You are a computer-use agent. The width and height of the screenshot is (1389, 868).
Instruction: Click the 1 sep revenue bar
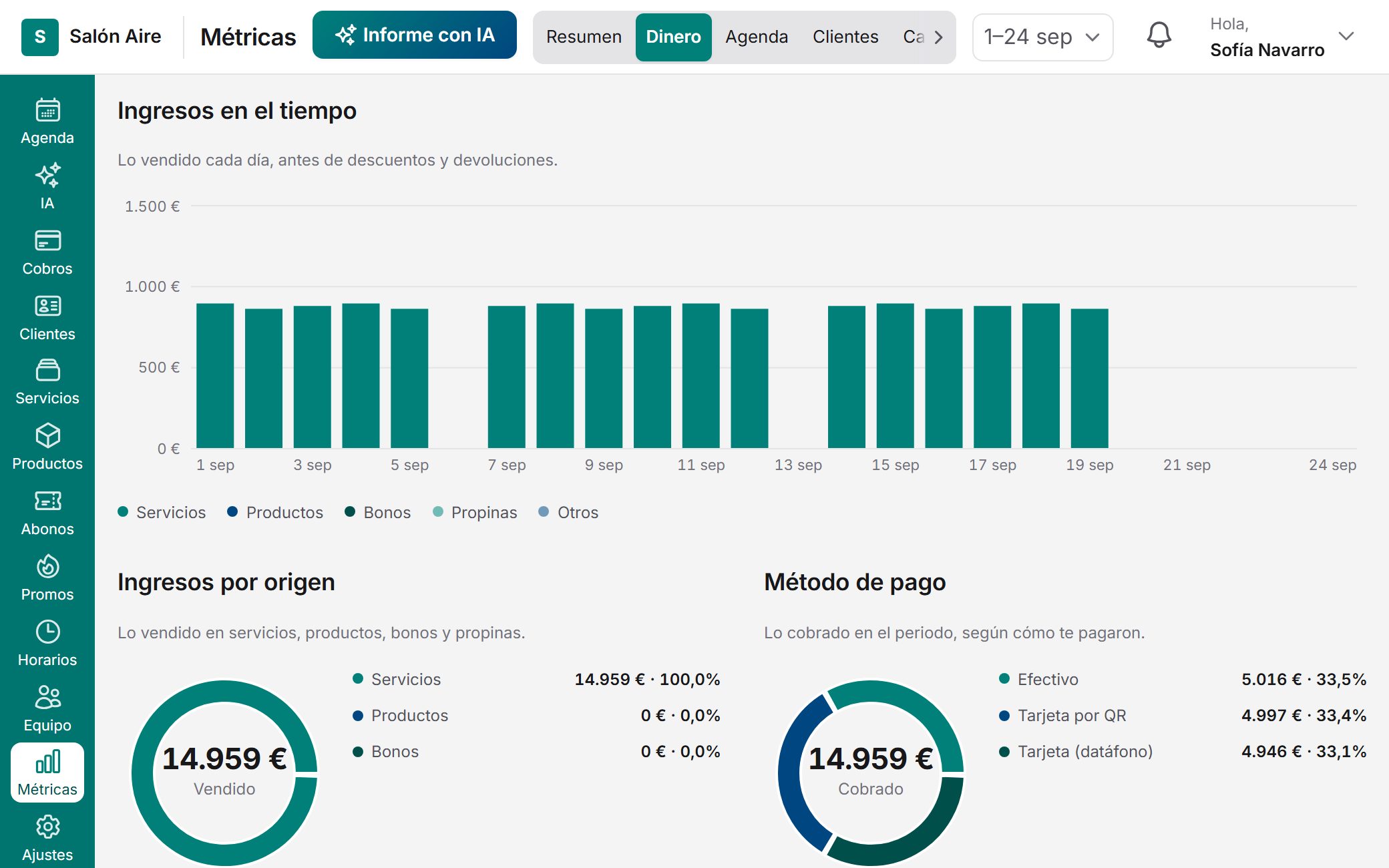coord(215,376)
